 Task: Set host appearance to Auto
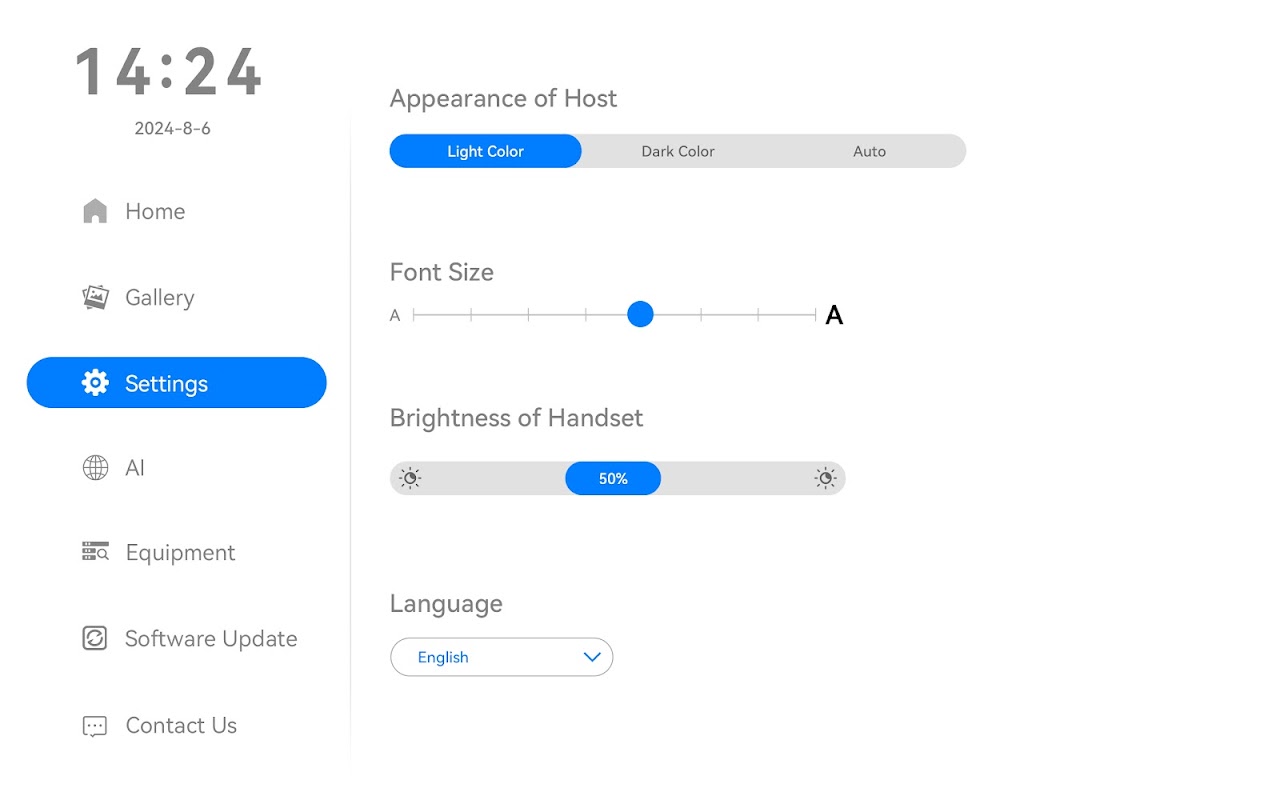click(869, 151)
